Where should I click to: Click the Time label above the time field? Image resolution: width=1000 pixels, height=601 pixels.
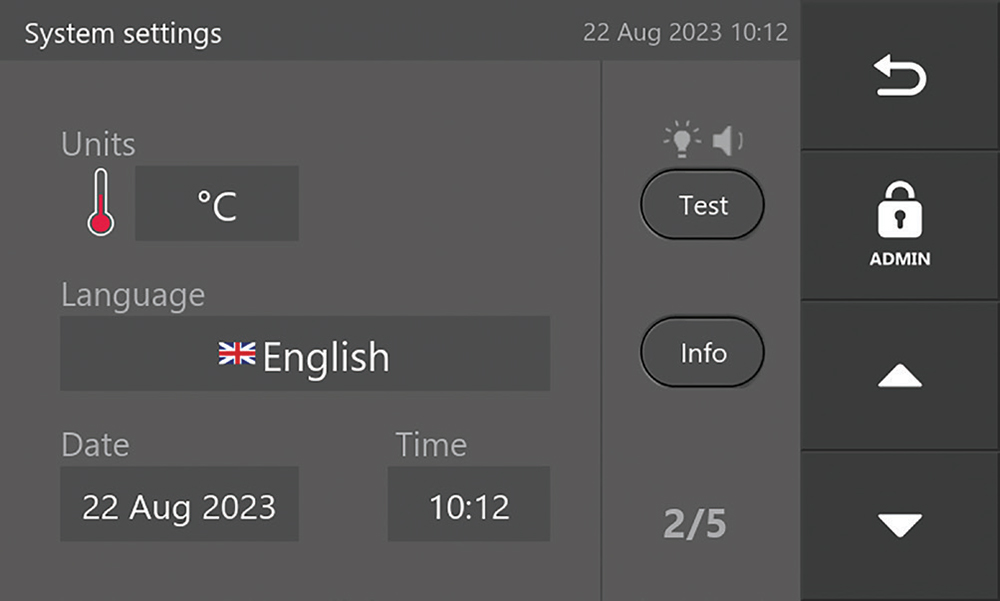(x=431, y=445)
